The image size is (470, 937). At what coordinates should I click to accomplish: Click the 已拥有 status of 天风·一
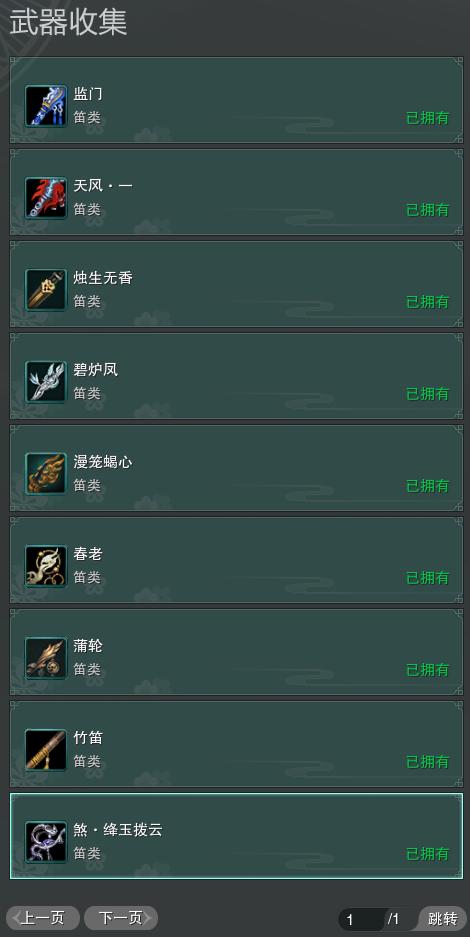tap(428, 210)
